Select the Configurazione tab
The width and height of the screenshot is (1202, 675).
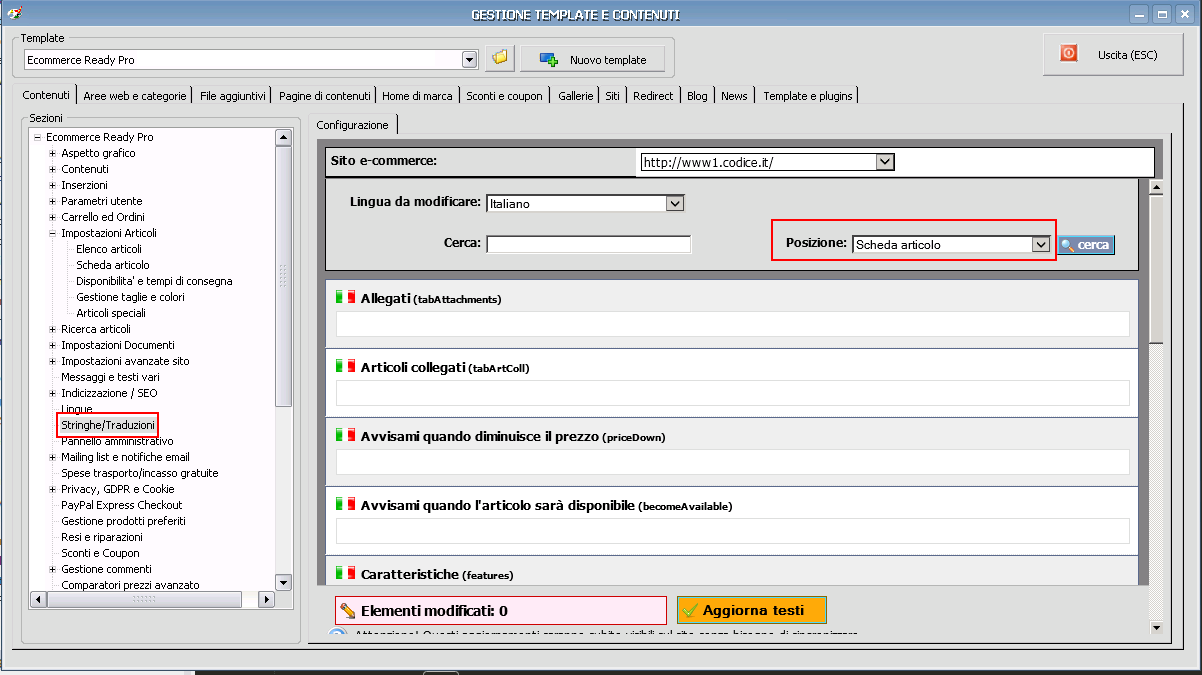pyautogui.click(x=353, y=125)
